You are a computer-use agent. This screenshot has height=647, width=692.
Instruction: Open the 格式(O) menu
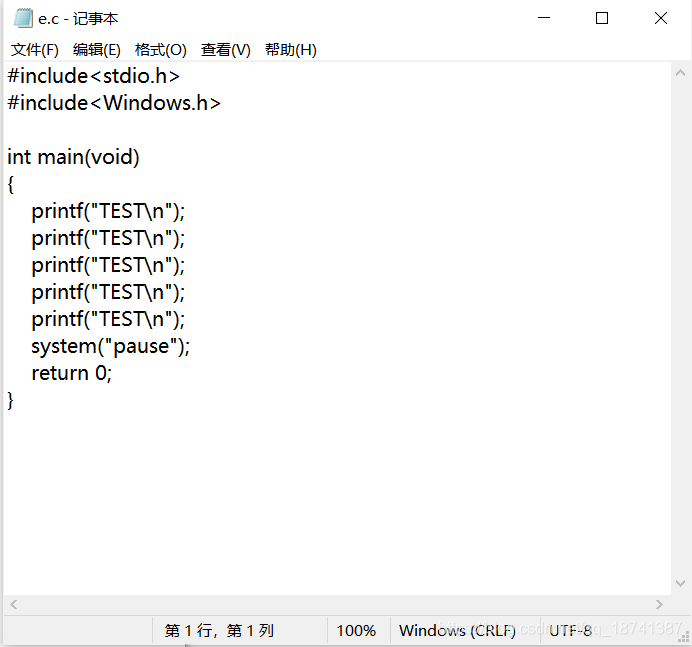(161, 50)
